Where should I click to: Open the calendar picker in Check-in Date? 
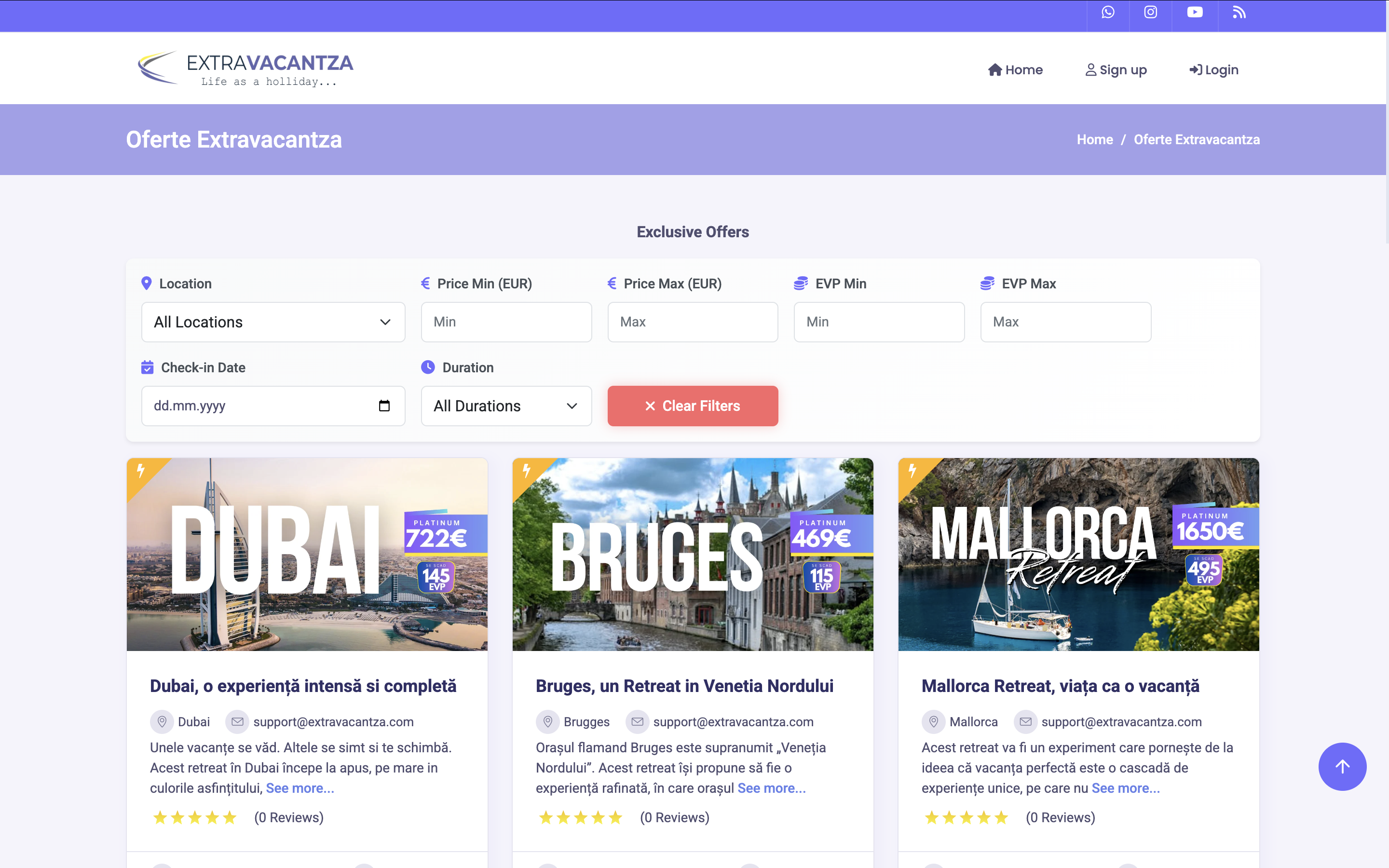click(x=384, y=406)
